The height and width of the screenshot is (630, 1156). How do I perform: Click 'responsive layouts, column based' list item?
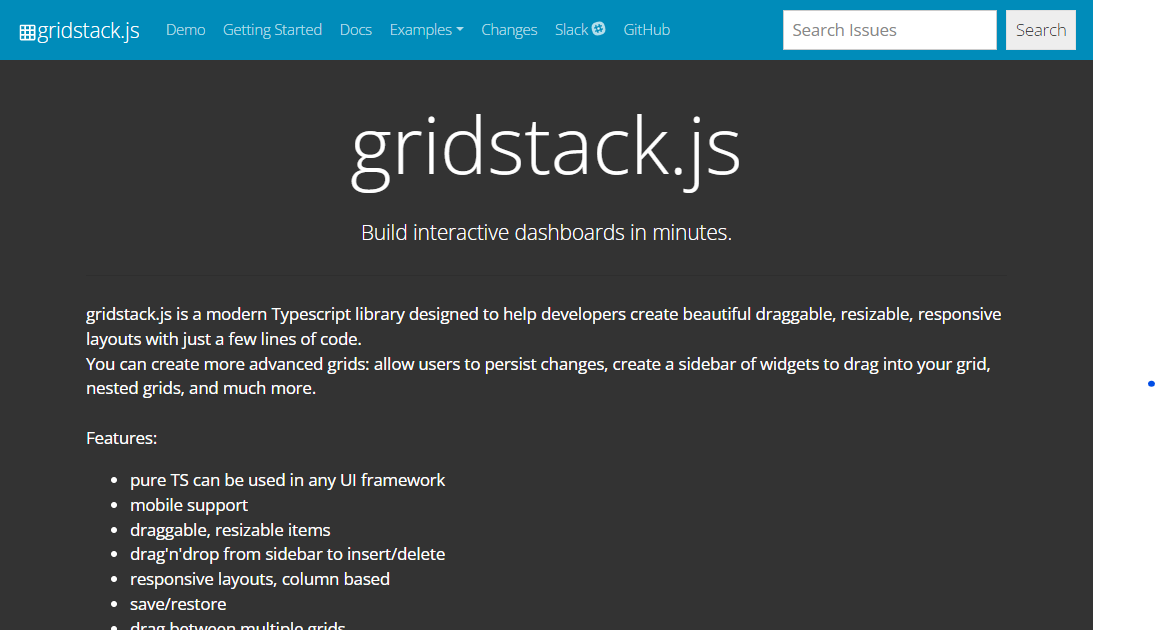click(260, 578)
